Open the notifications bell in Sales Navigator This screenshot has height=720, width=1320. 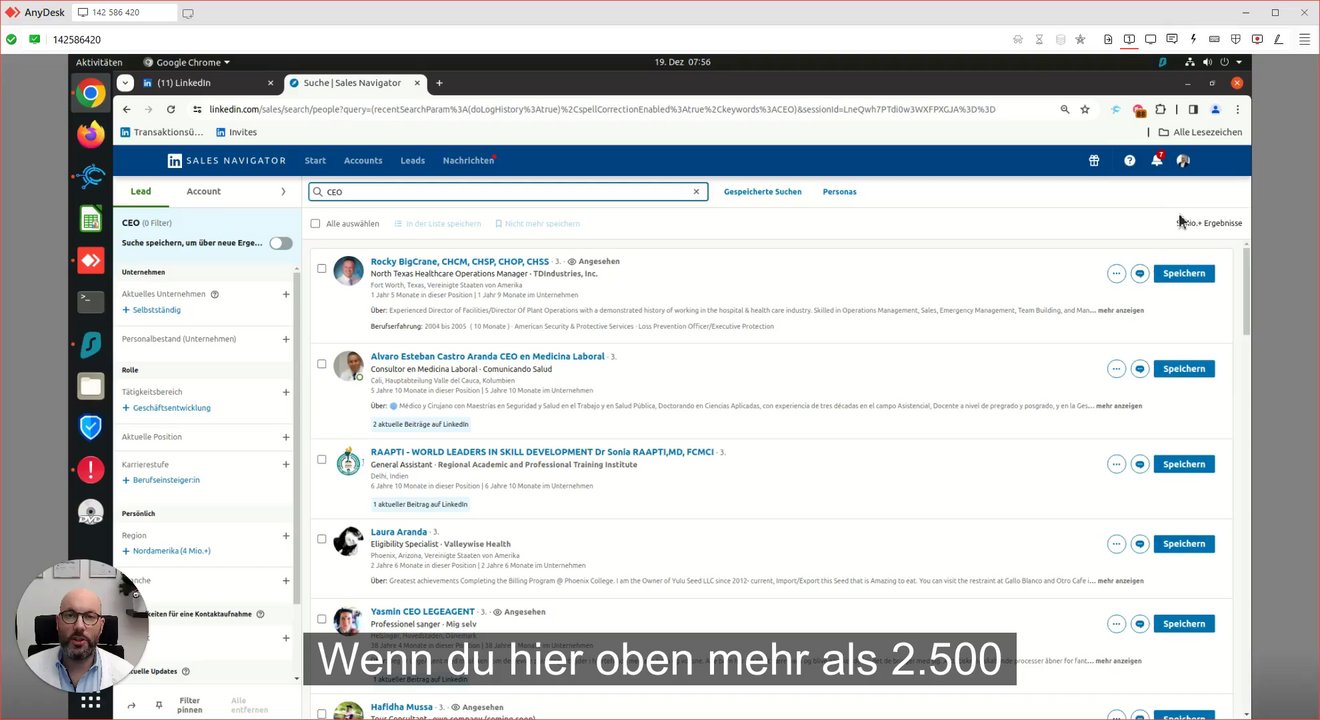tap(1157, 160)
